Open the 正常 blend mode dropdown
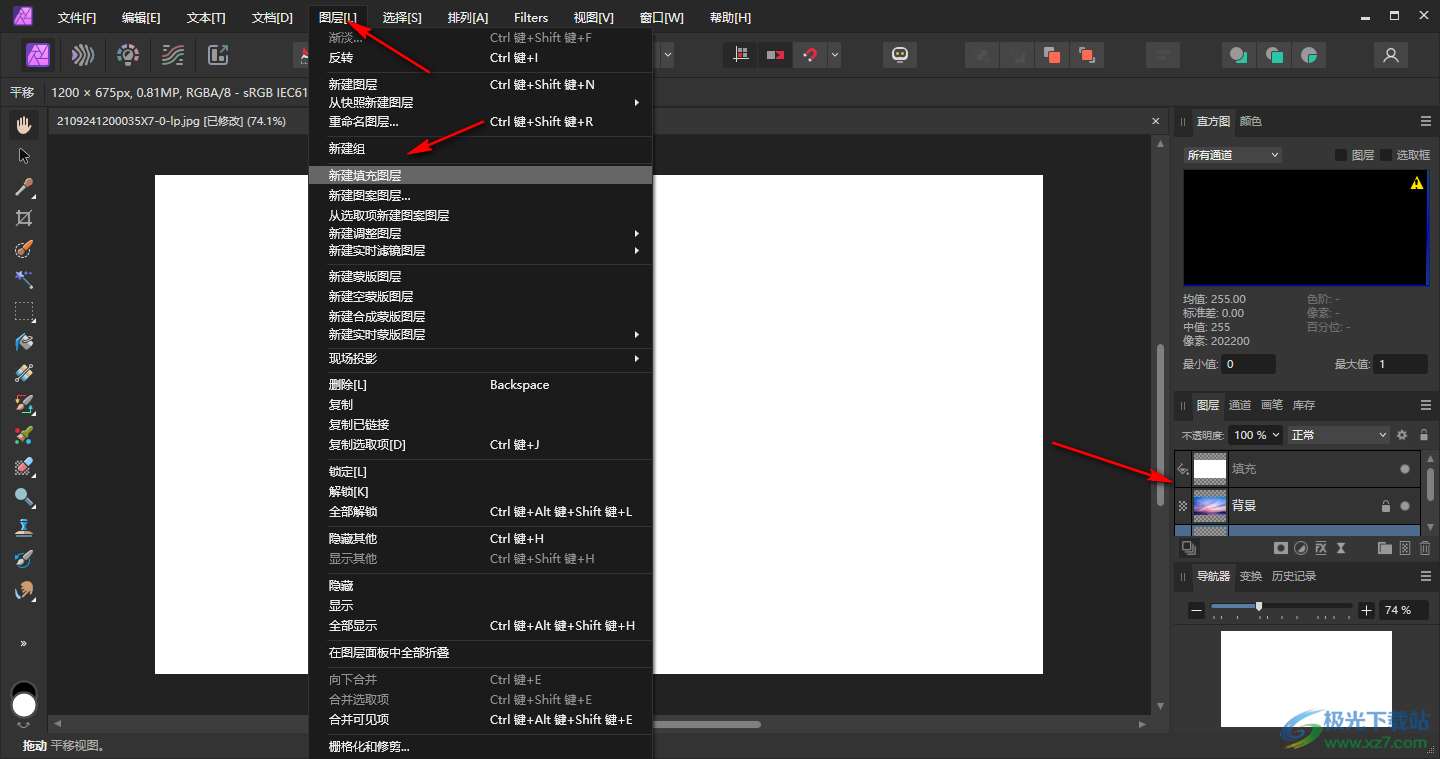Image resolution: width=1440 pixels, height=759 pixels. coord(1339,435)
